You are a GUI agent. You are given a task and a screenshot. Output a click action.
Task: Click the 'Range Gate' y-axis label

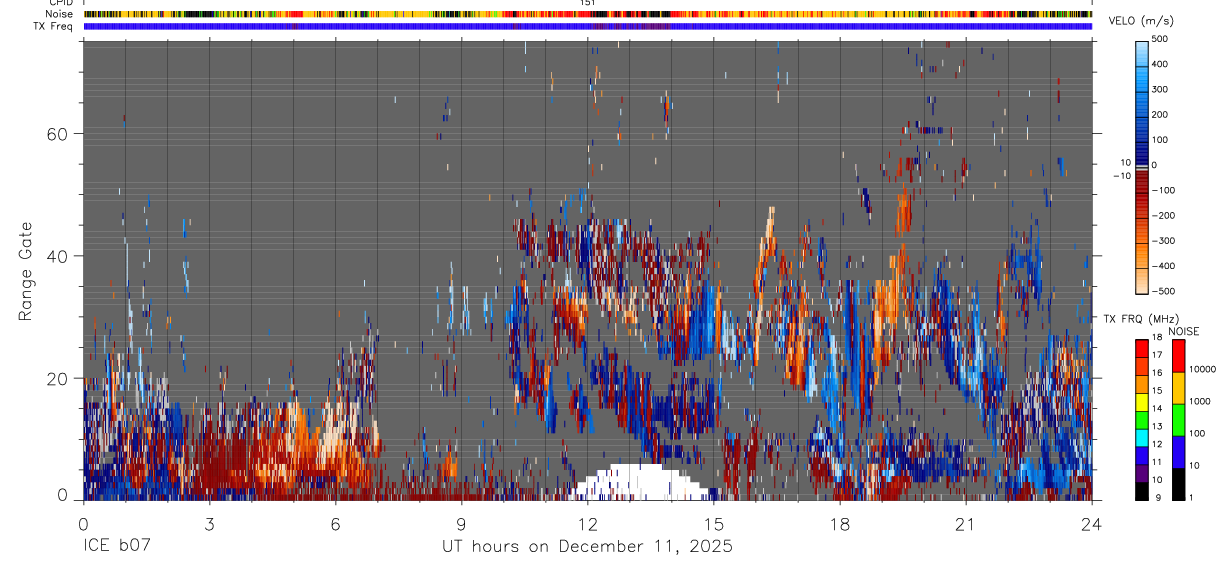coord(25,271)
